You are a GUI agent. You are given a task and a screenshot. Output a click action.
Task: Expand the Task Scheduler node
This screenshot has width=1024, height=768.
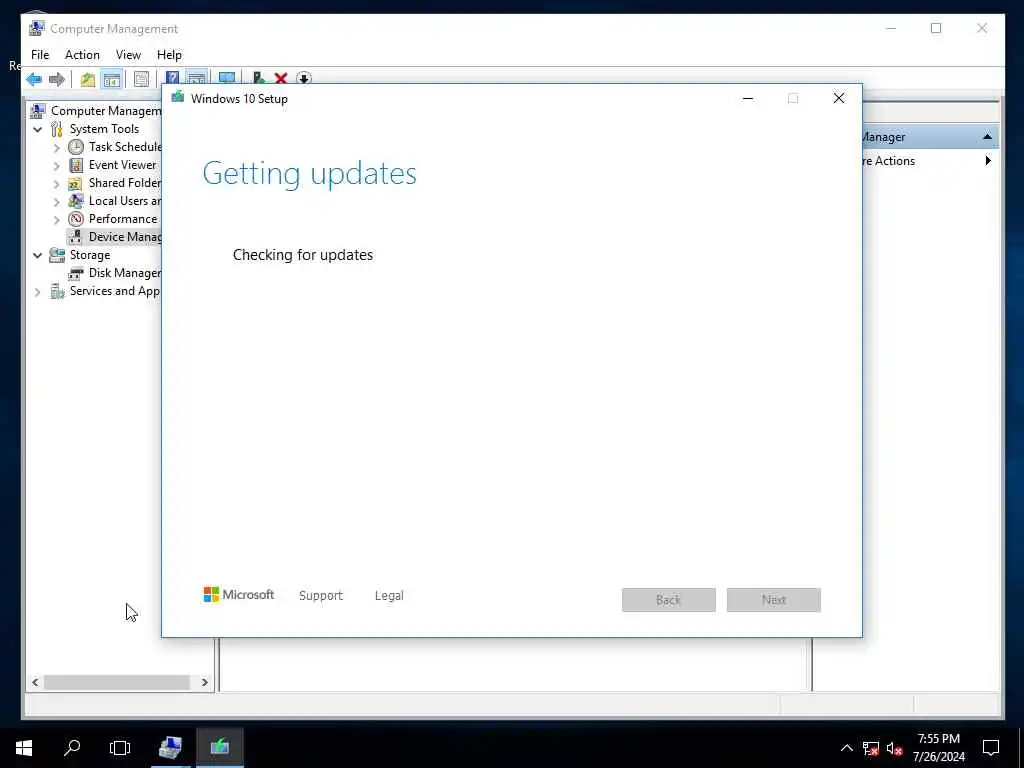(57, 148)
